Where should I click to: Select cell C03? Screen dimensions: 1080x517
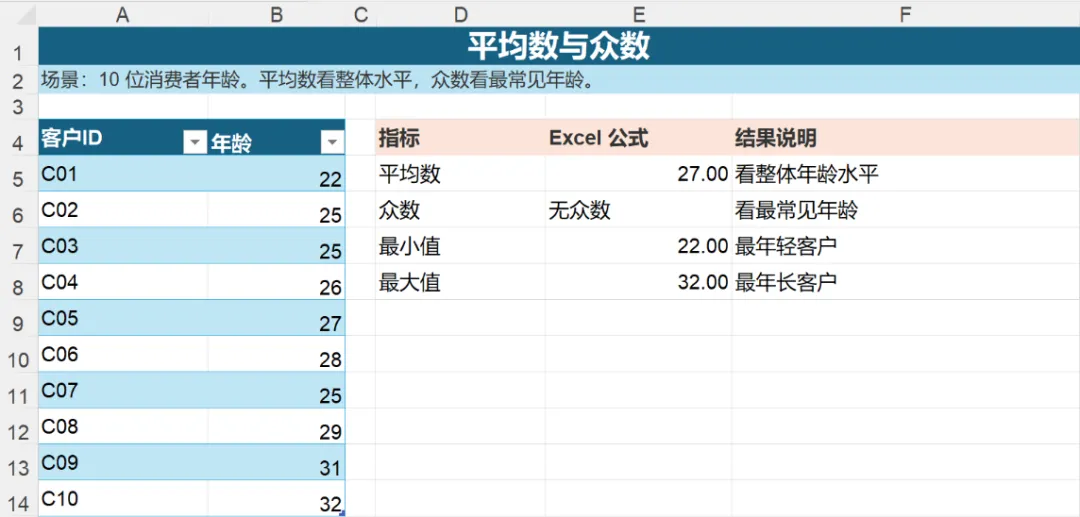tap(123, 245)
